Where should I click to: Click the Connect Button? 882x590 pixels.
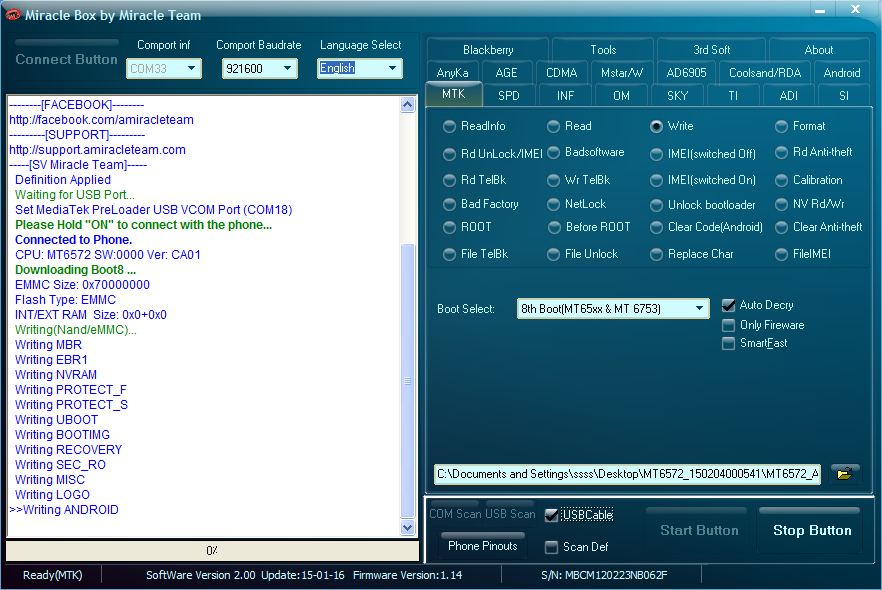click(66, 59)
